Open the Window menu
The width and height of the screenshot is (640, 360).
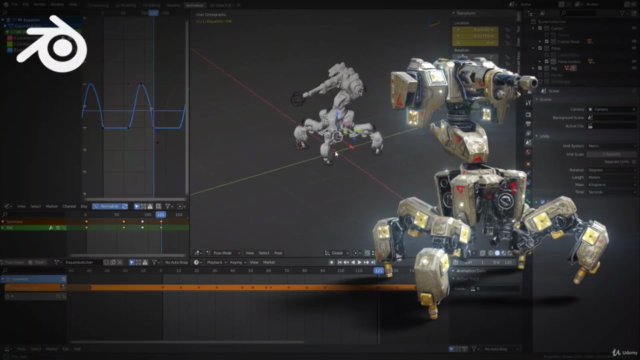pyautogui.click(x=57, y=4)
